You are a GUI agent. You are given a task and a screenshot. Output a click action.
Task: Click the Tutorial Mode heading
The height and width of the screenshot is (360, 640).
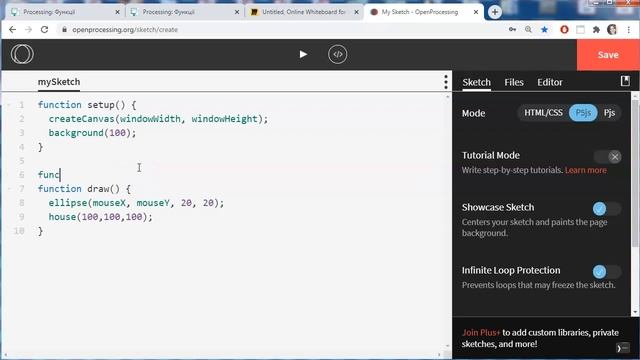tap(491, 156)
